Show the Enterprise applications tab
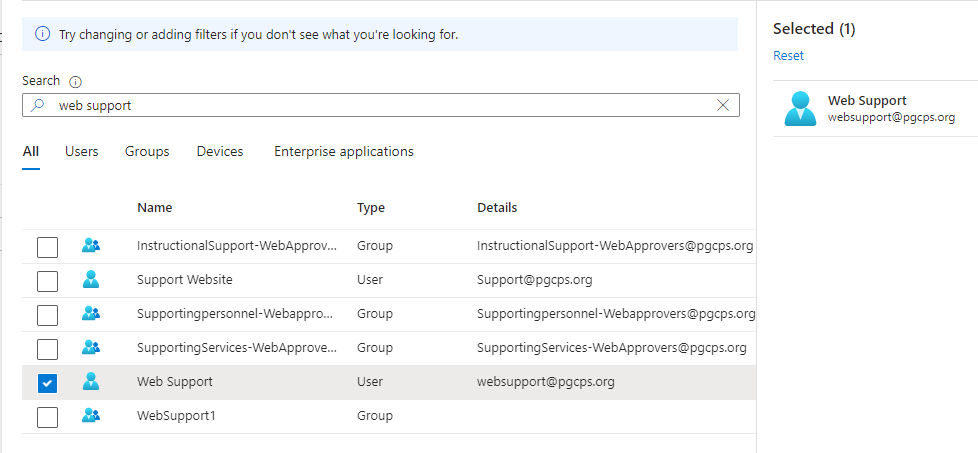 [x=343, y=152]
